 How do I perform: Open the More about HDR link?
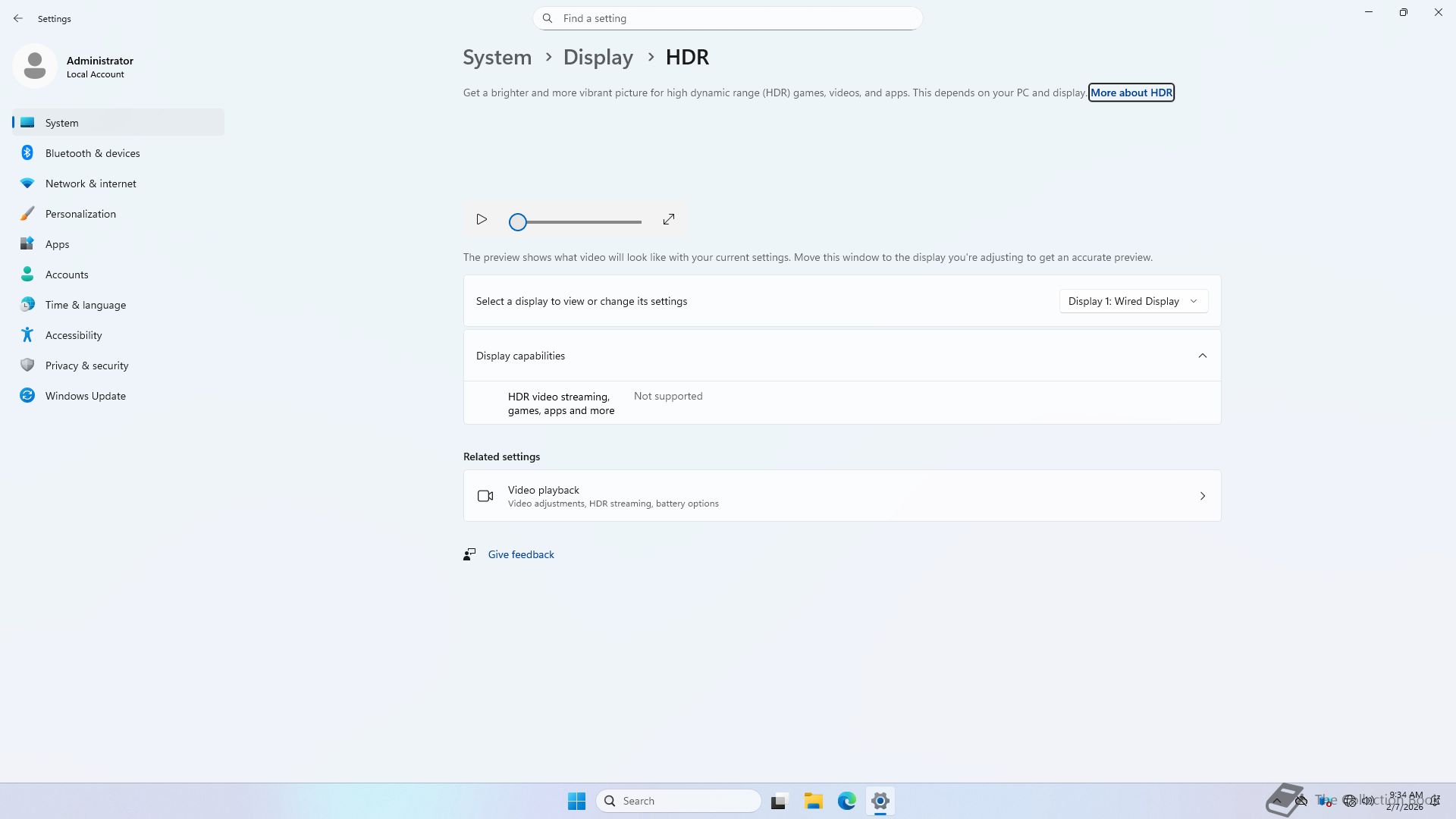pos(1131,93)
